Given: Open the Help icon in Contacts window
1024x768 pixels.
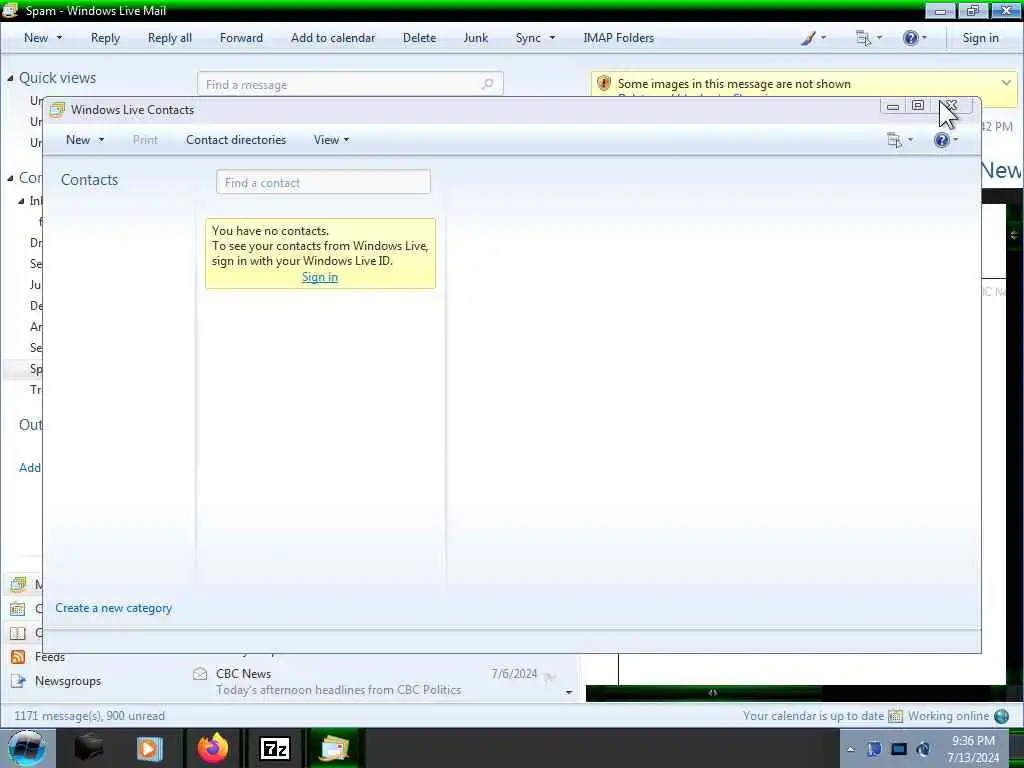Looking at the screenshot, I should click(941, 140).
